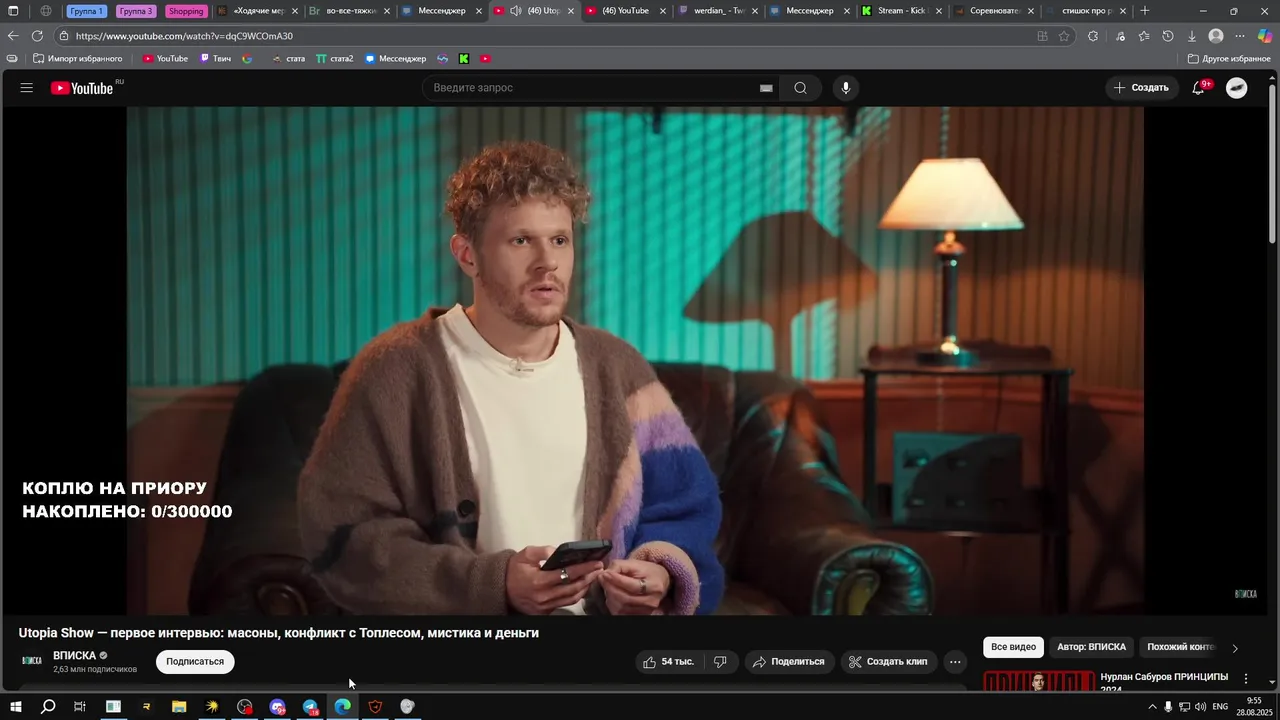The image size is (1280, 720).
Task: Open the стата2 bookmark
Action: [335, 59]
